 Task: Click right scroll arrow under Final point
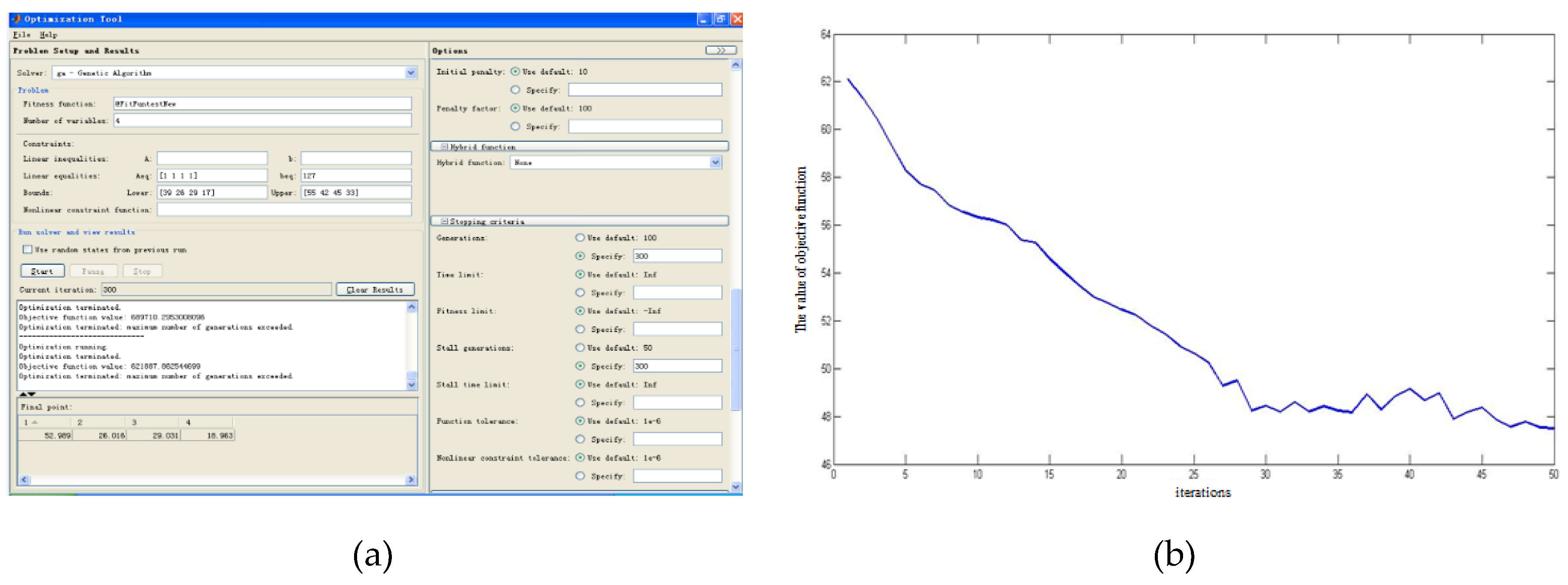tap(411, 480)
